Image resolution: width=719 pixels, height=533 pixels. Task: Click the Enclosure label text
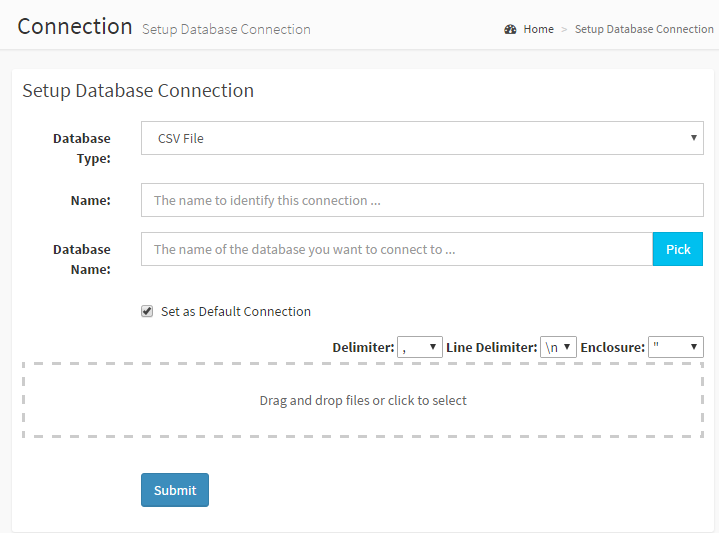coord(612,347)
